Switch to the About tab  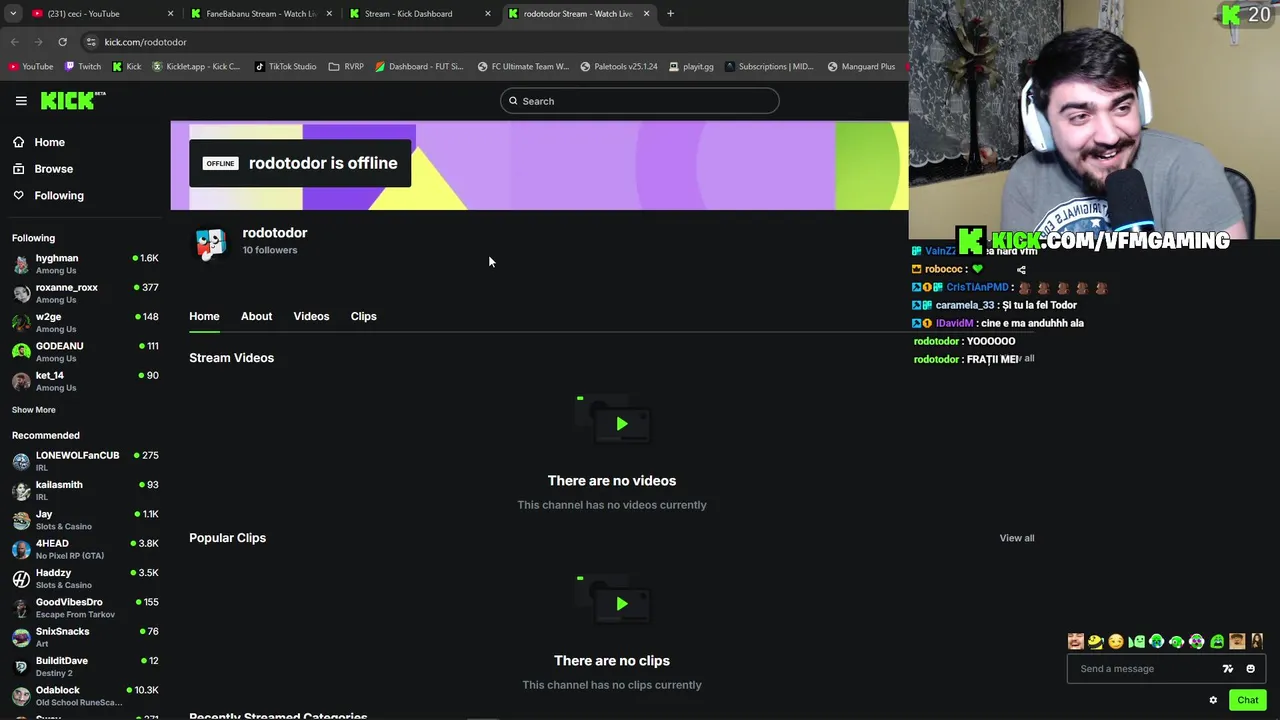point(256,316)
